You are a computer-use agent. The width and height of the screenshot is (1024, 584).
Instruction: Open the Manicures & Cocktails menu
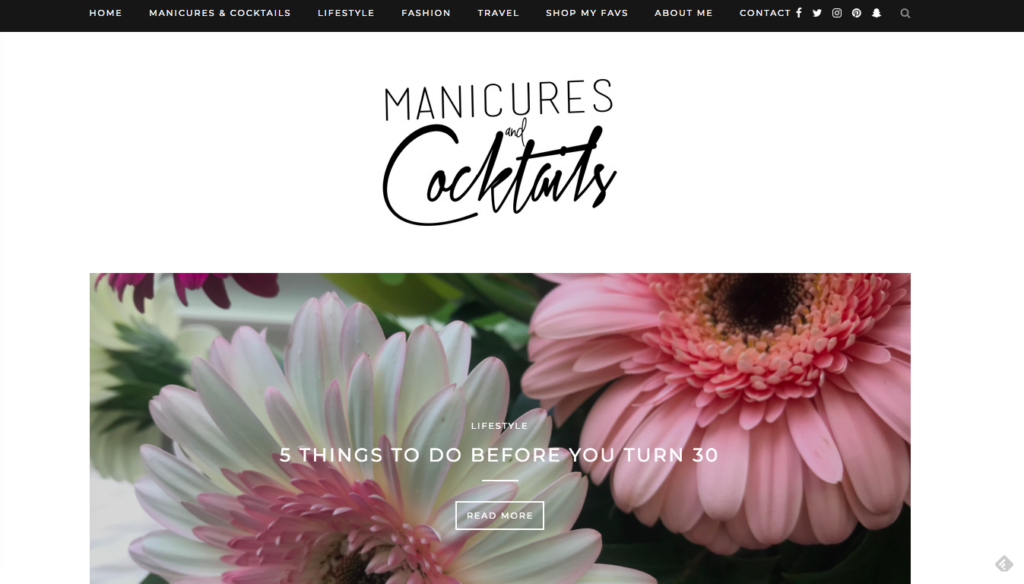click(219, 13)
